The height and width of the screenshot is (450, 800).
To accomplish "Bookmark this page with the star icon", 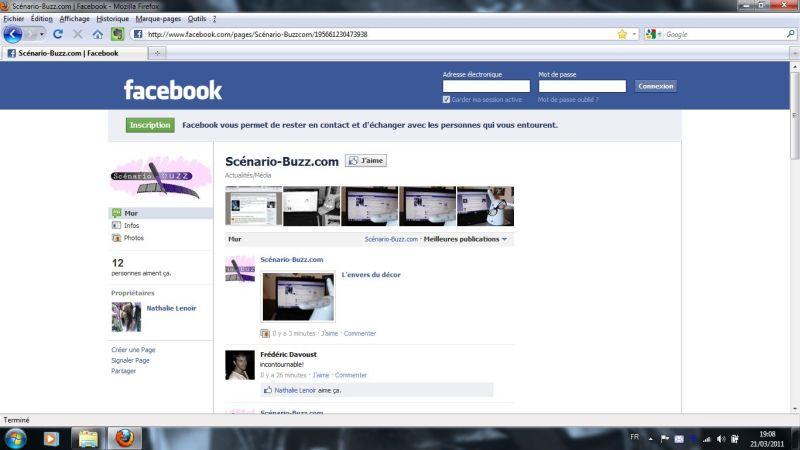I will click(x=622, y=34).
